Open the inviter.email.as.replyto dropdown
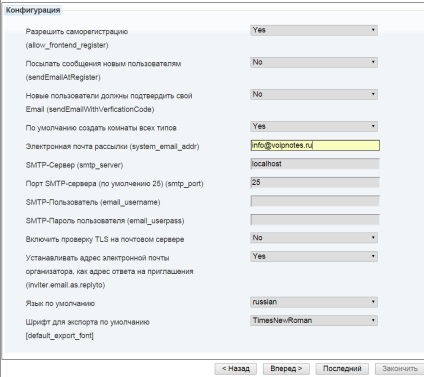This screenshot has width=424, height=377. (314, 256)
